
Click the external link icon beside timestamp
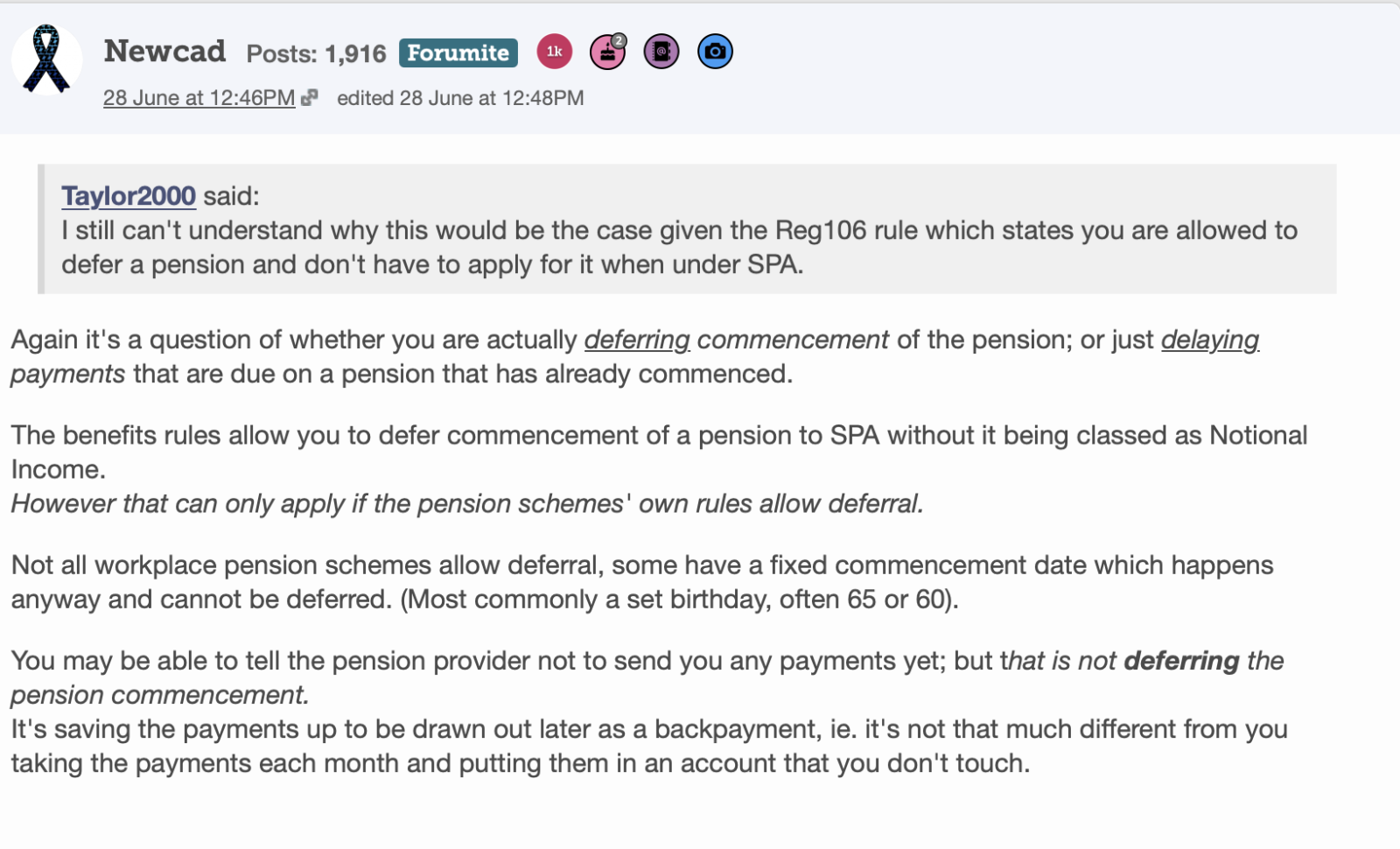click(x=309, y=98)
